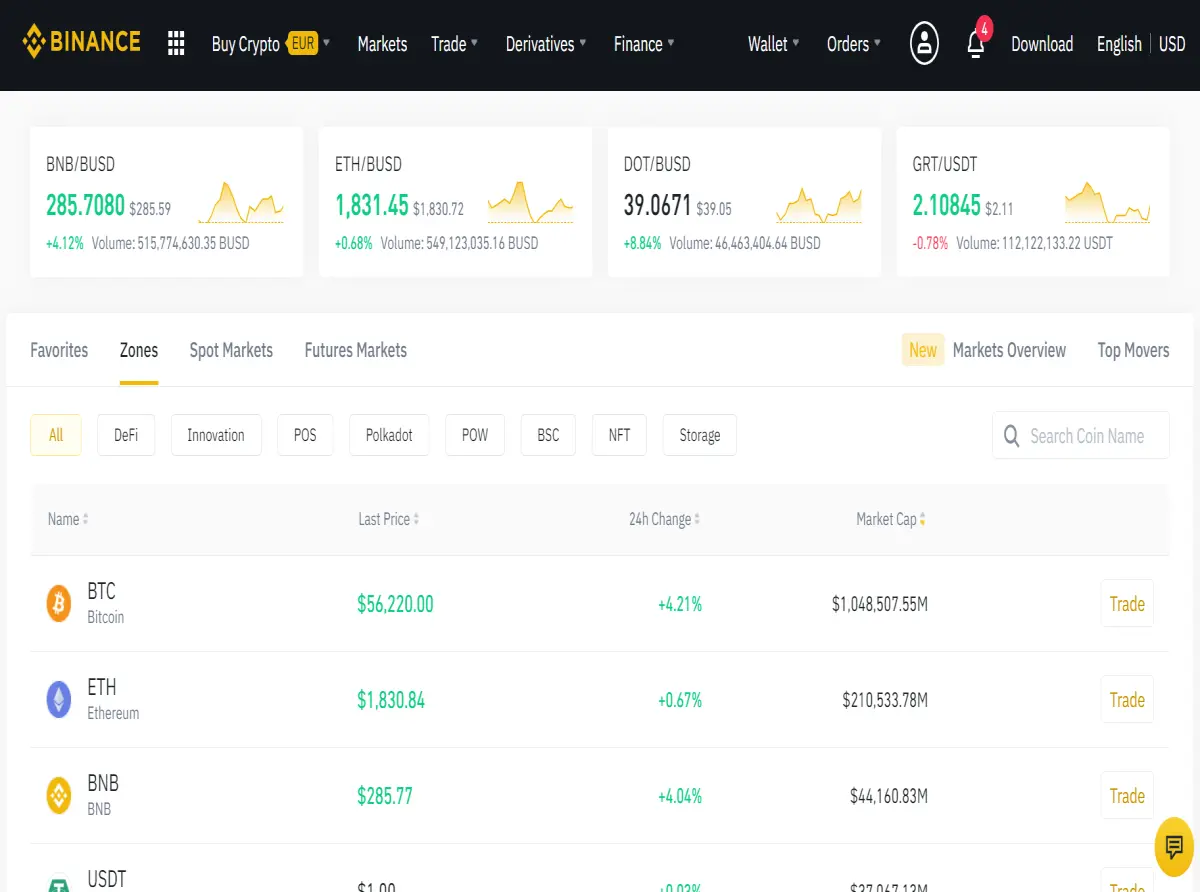Click the BNB coin icon
This screenshot has height=892, width=1200.
[x=59, y=796]
